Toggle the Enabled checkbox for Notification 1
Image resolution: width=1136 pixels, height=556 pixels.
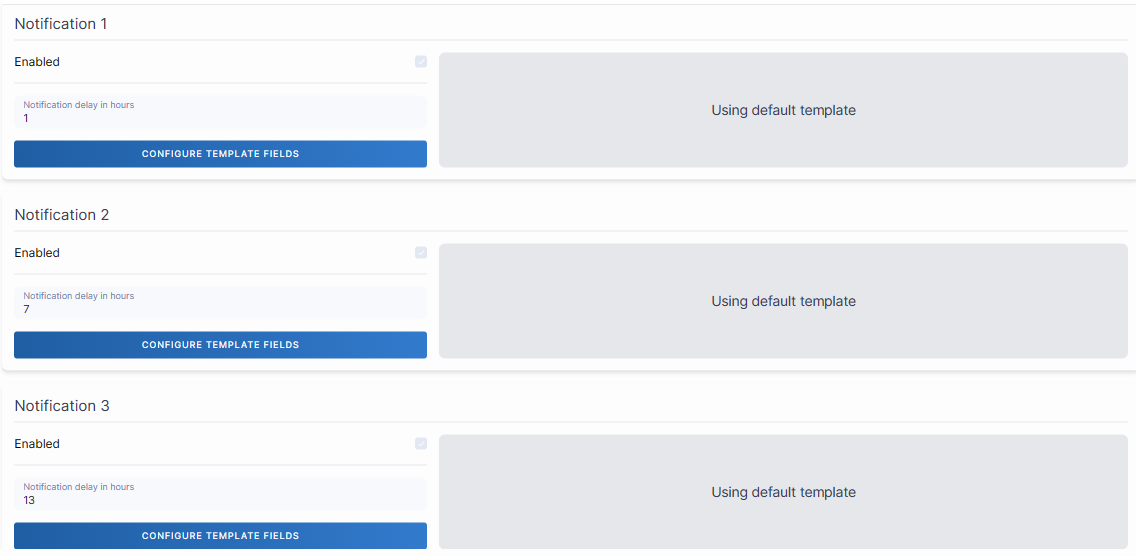click(x=421, y=62)
